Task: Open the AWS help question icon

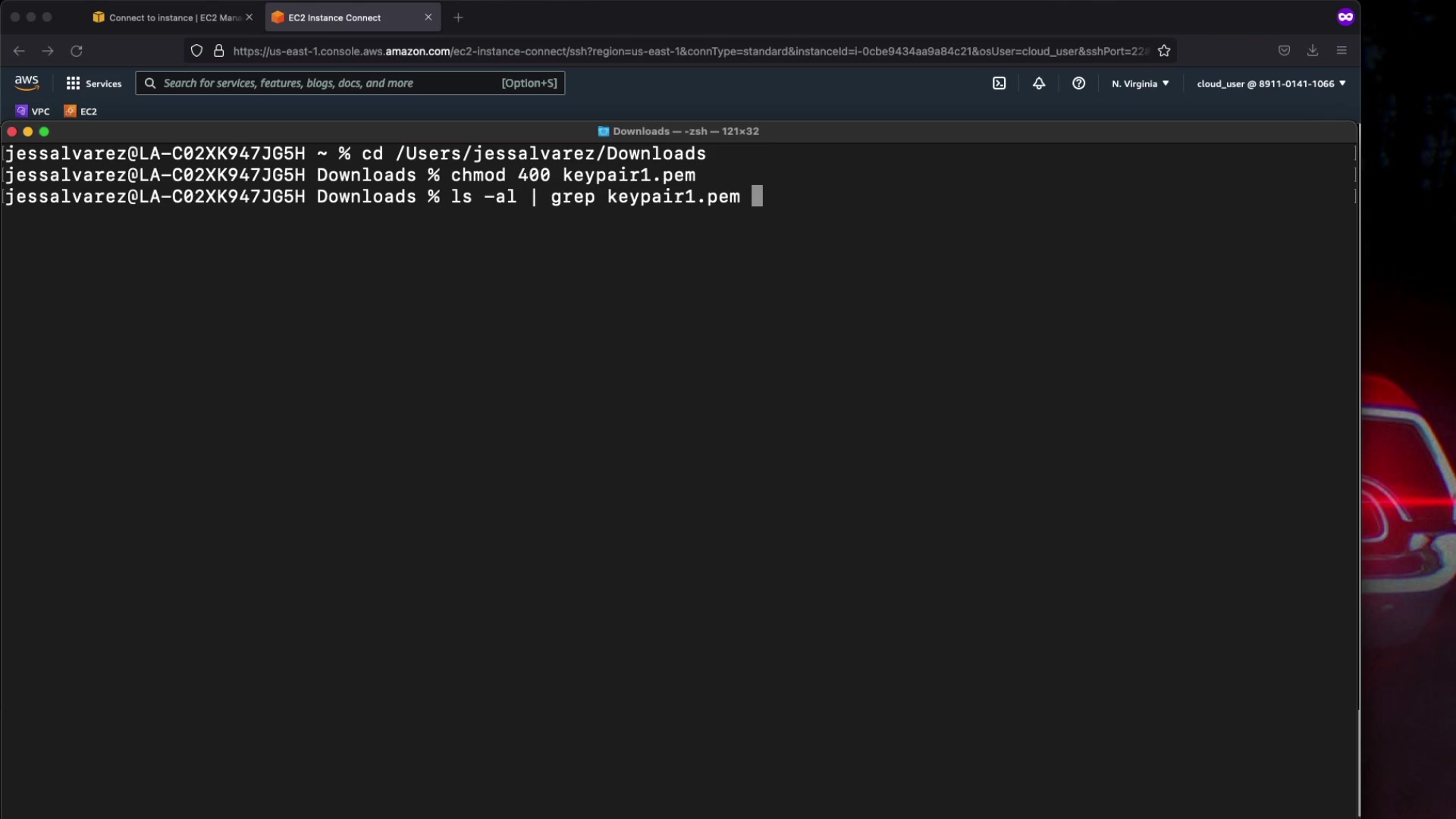Action: 1078,83
